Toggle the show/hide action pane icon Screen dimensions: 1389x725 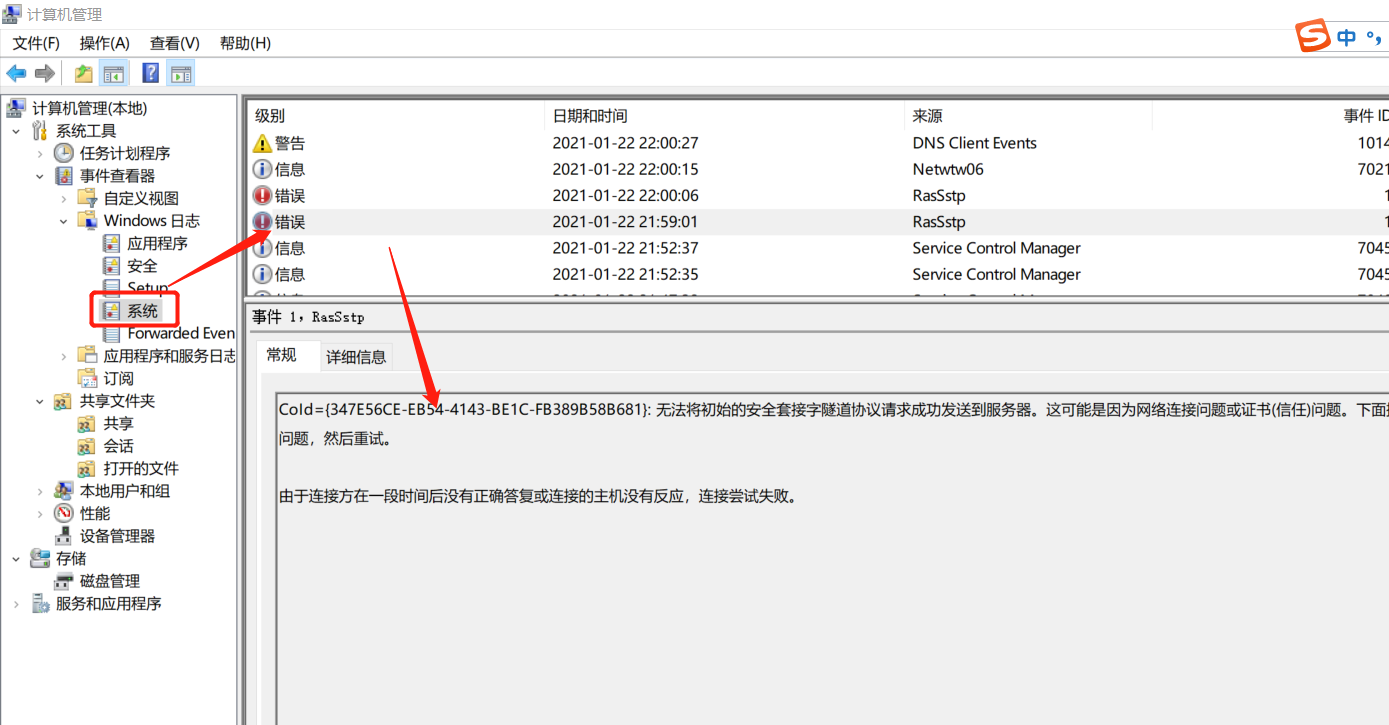[x=181, y=74]
